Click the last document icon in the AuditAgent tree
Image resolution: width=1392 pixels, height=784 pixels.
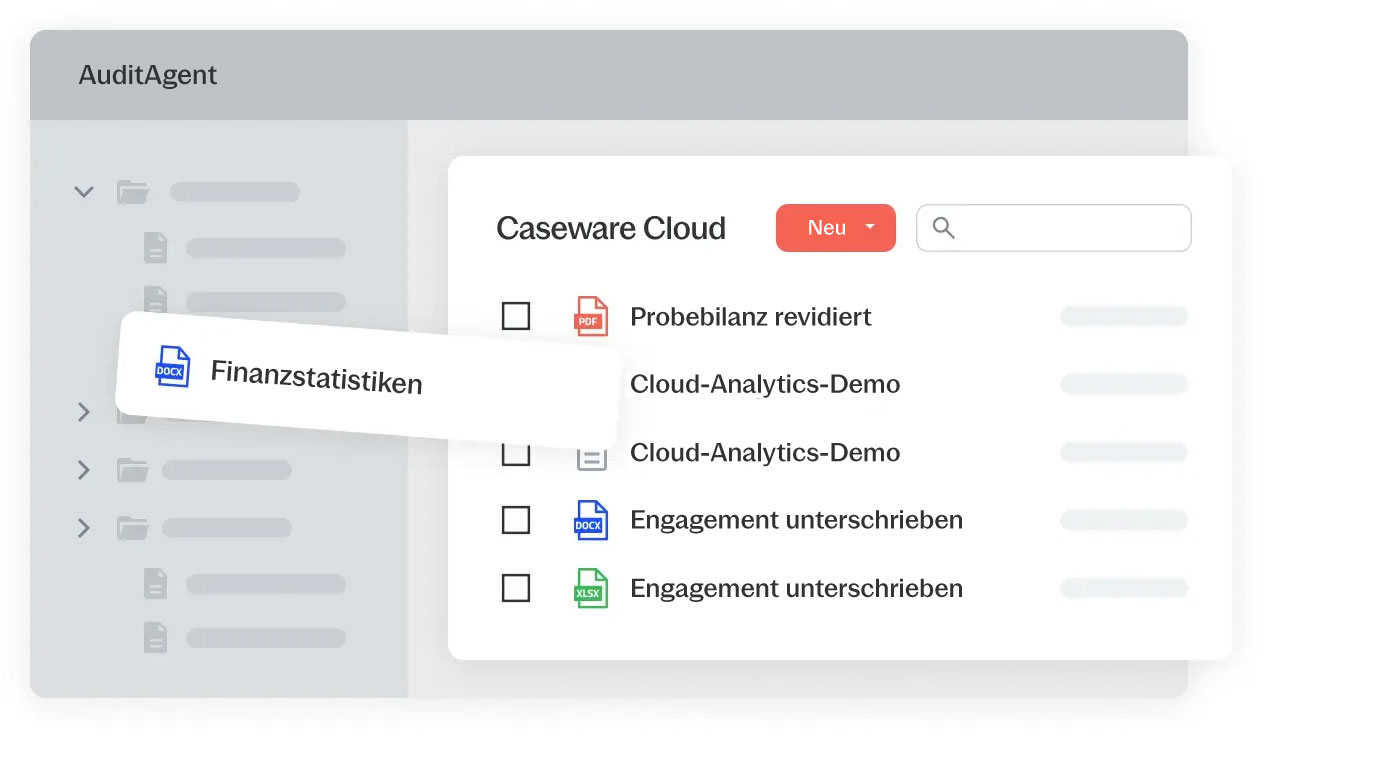(155, 637)
